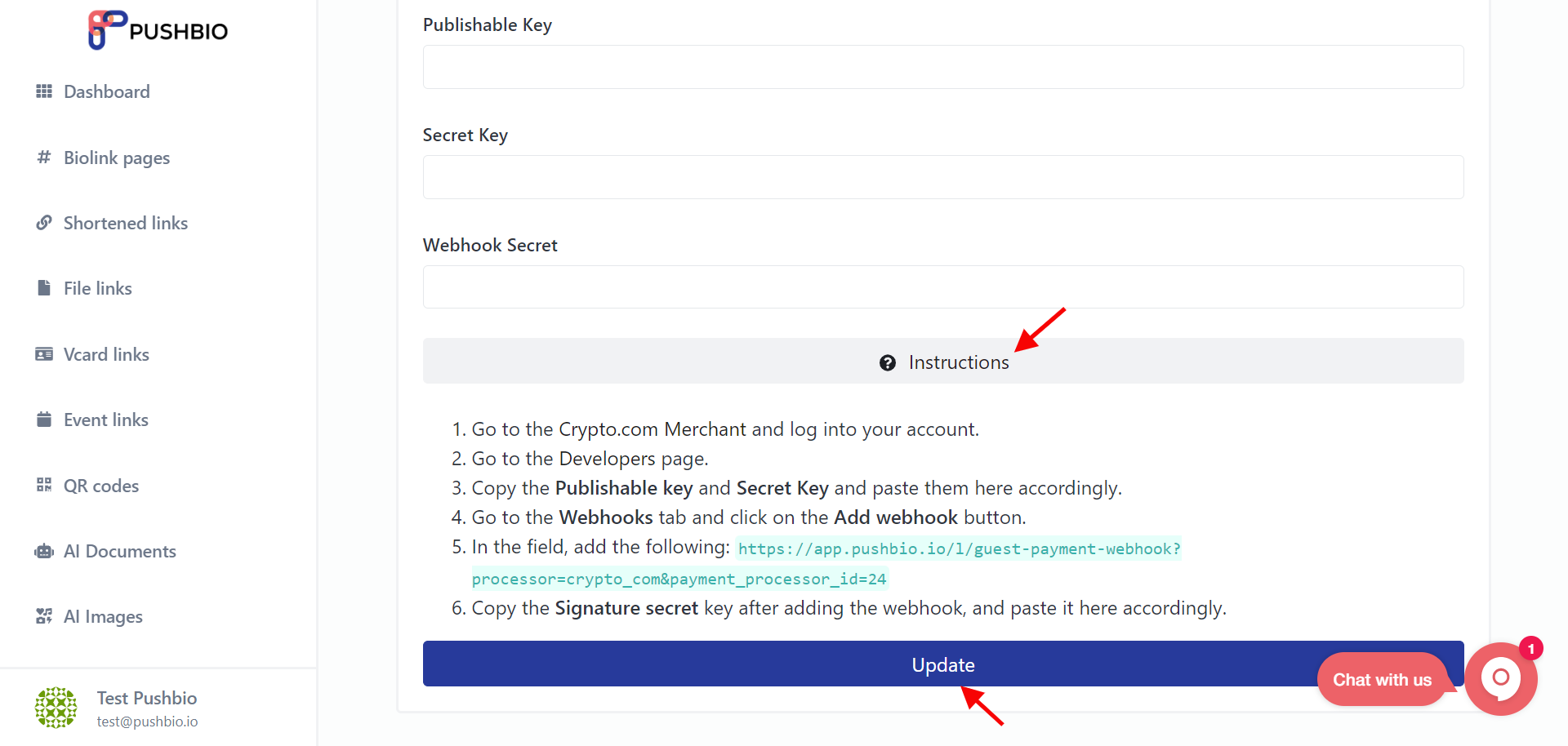Click the Webhook Secret text box
Viewport: 1568px width, 746px height.
tap(943, 287)
